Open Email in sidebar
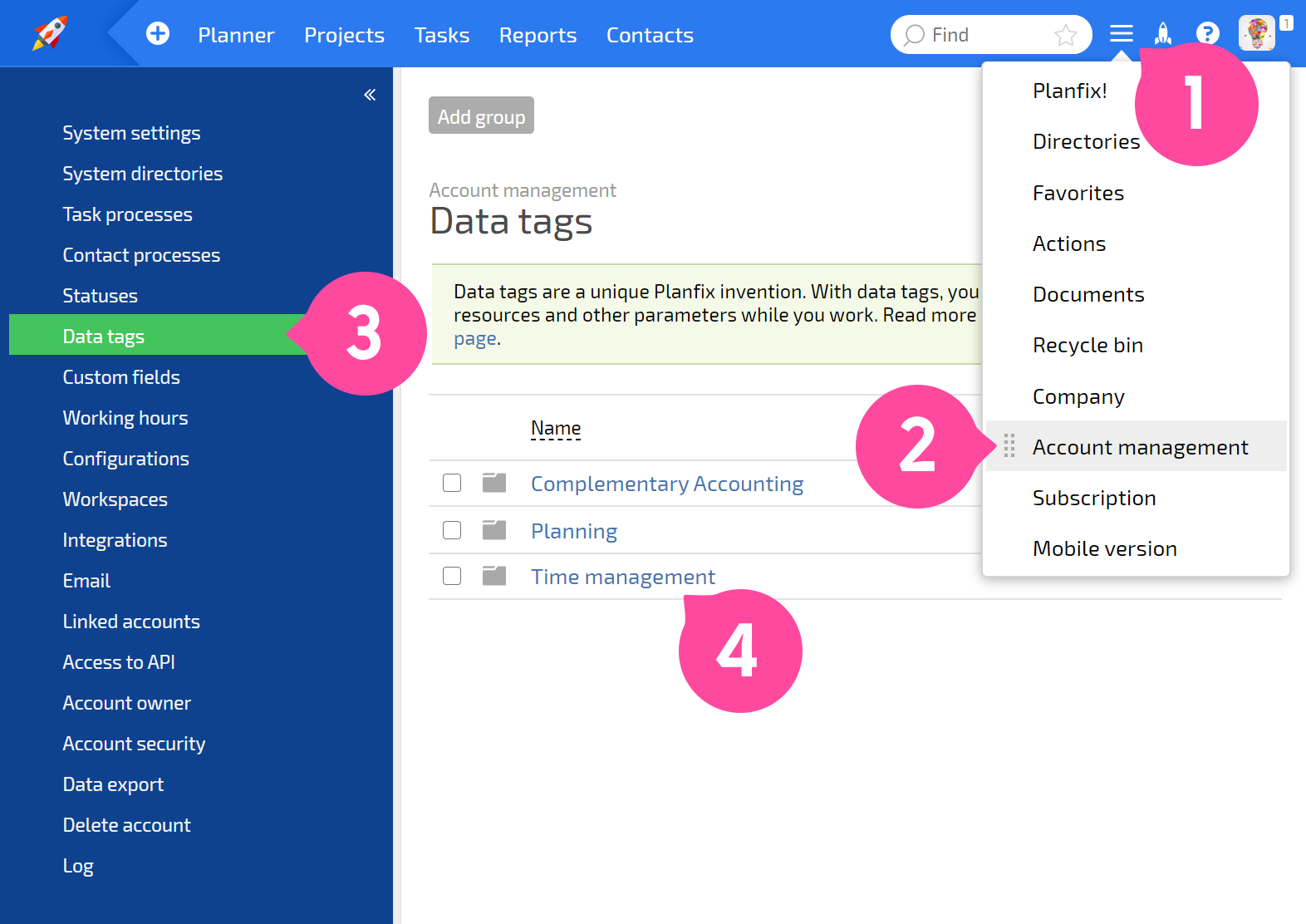 click(x=86, y=581)
